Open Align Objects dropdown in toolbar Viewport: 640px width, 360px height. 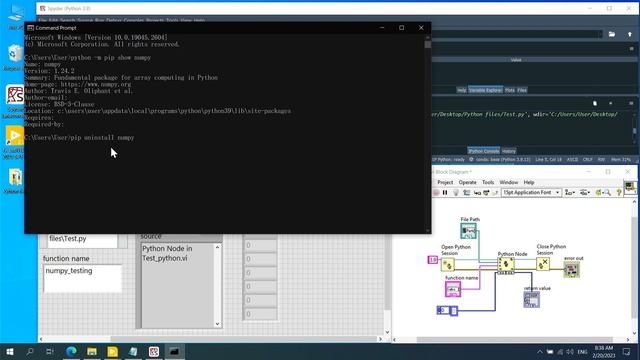[570, 192]
